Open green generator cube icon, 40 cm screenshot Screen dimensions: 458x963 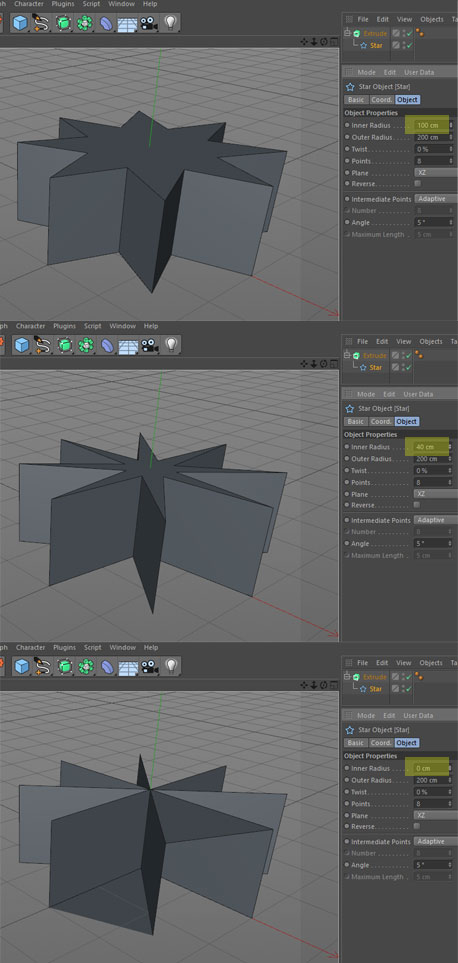[x=64, y=345]
